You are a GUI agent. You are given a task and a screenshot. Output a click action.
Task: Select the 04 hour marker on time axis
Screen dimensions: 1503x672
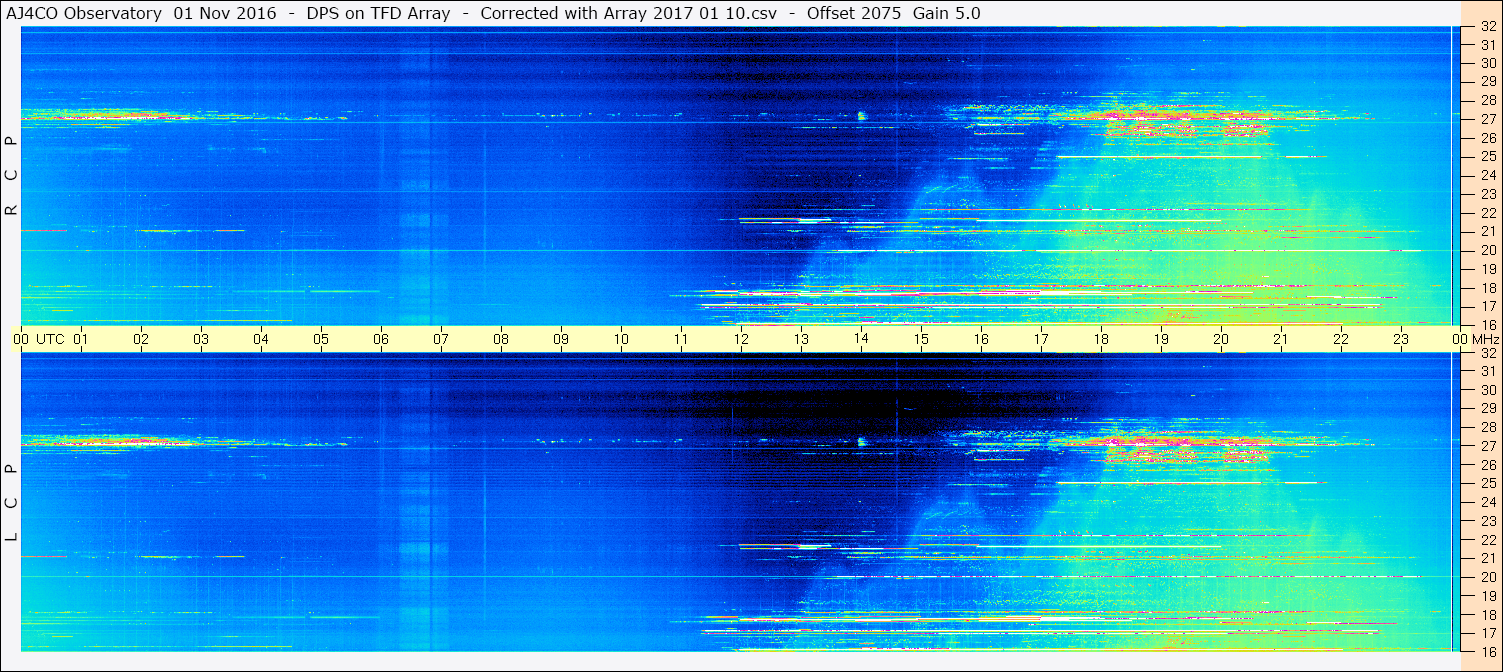click(x=261, y=339)
